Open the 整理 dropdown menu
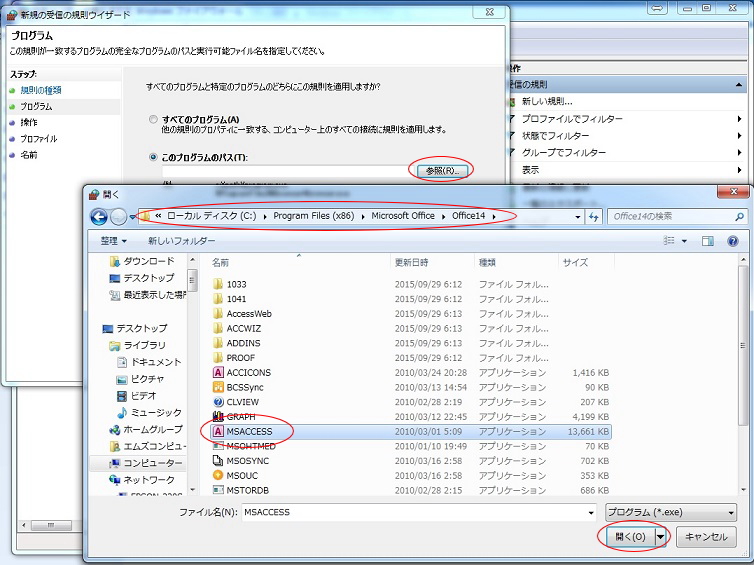Image resolution: width=754 pixels, height=565 pixels. [113, 240]
